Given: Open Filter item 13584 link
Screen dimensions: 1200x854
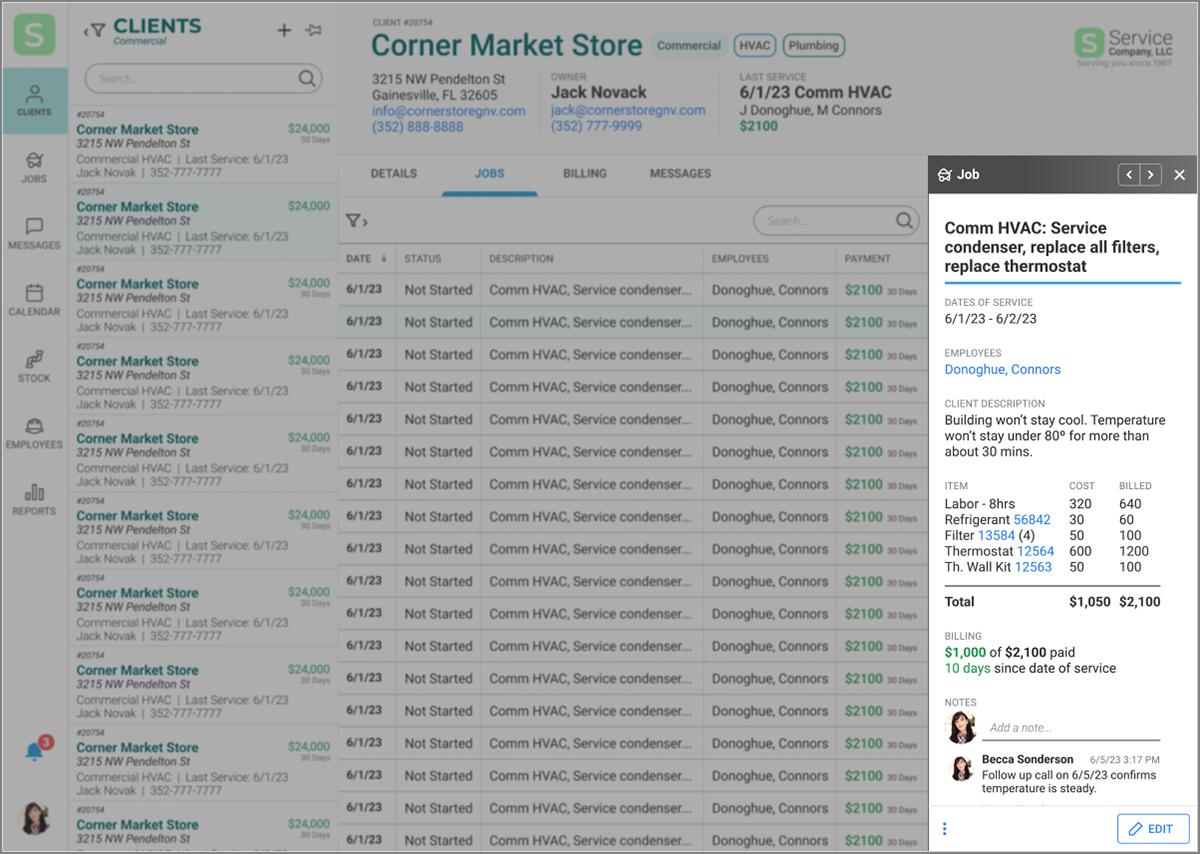Looking at the screenshot, I should pyautogui.click(x=996, y=535).
